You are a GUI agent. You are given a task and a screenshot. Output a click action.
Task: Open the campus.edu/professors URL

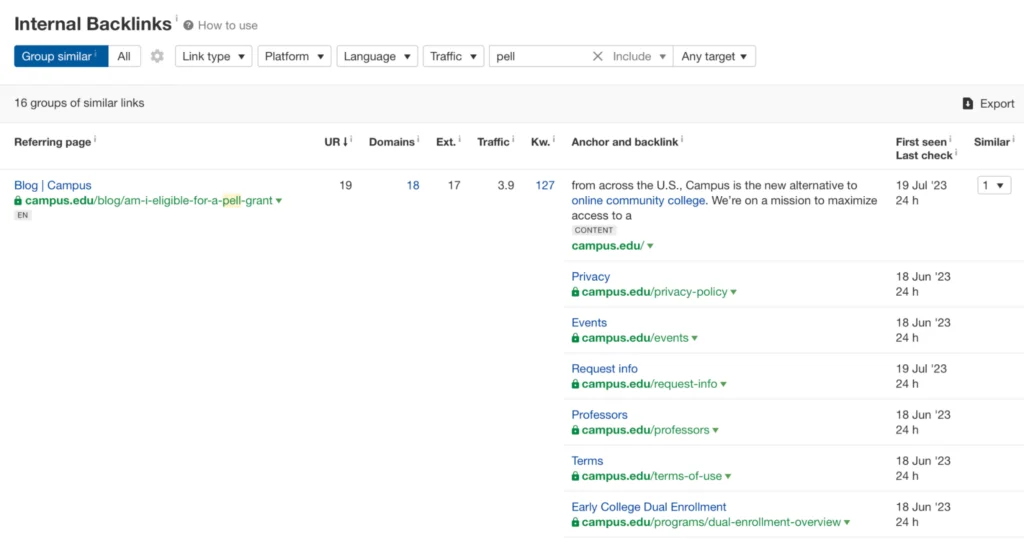point(645,430)
